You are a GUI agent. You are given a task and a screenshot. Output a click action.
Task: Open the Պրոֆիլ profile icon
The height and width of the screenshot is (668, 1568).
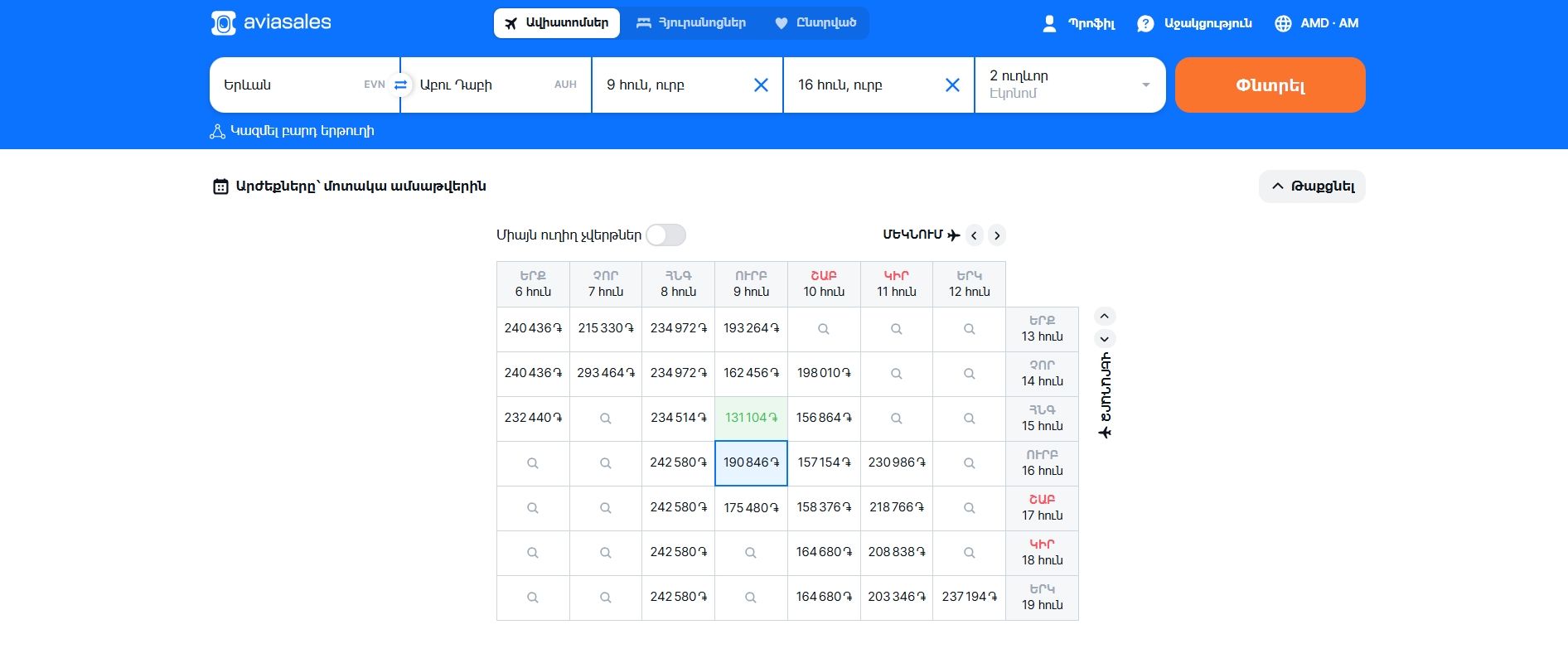[x=1049, y=23]
